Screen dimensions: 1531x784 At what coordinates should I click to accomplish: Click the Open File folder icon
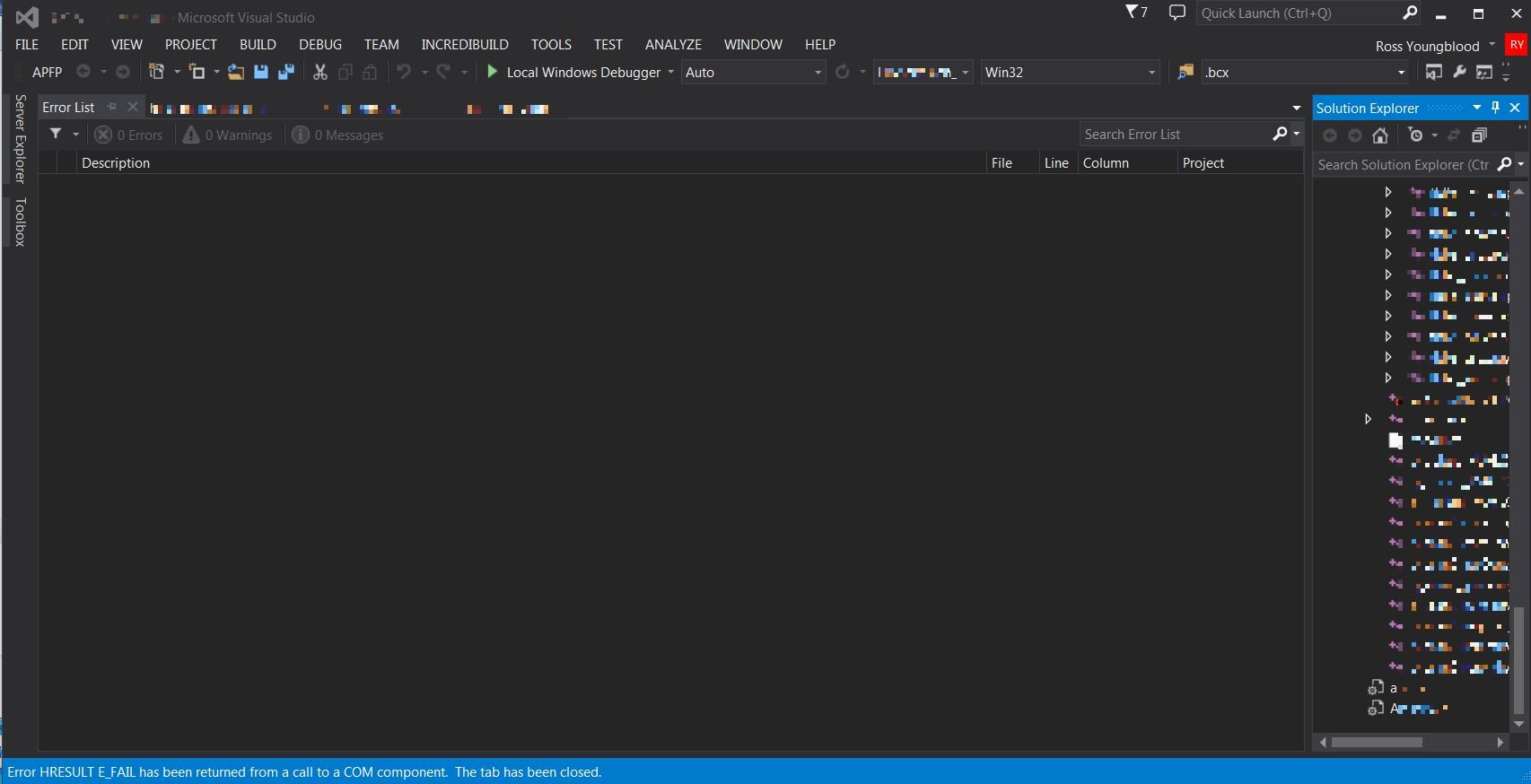235,72
